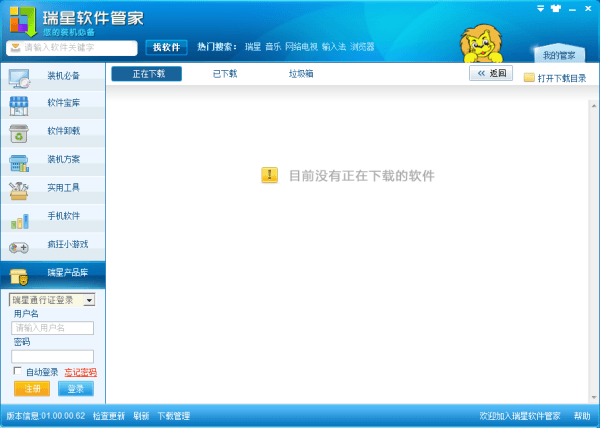Click the blue 登录 button
This screenshot has height=428, width=600.
76,389
